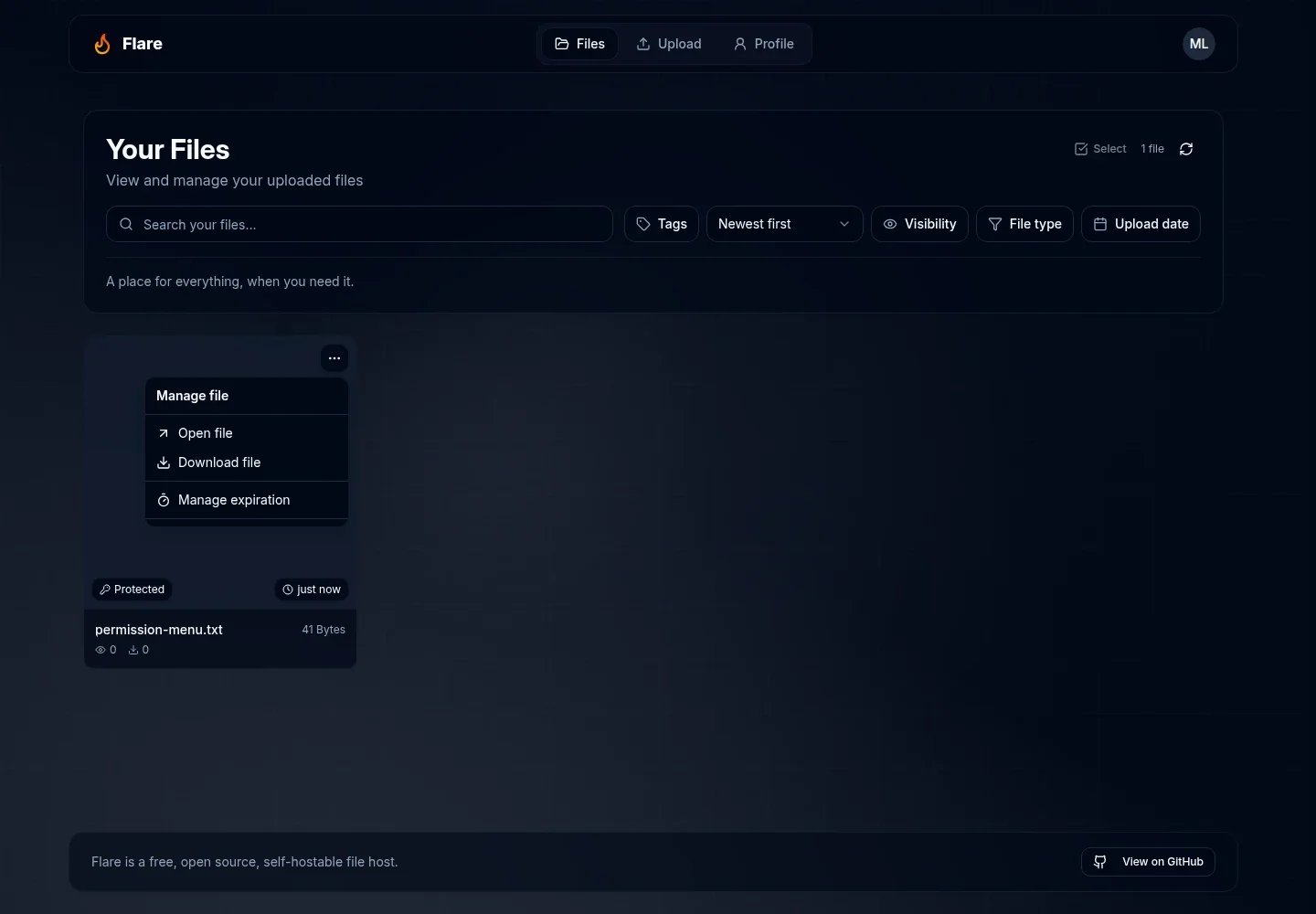Click the download count icon under the file name
Image resolution: width=1316 pixels, height=914 pixels.
tap(133, 650)
